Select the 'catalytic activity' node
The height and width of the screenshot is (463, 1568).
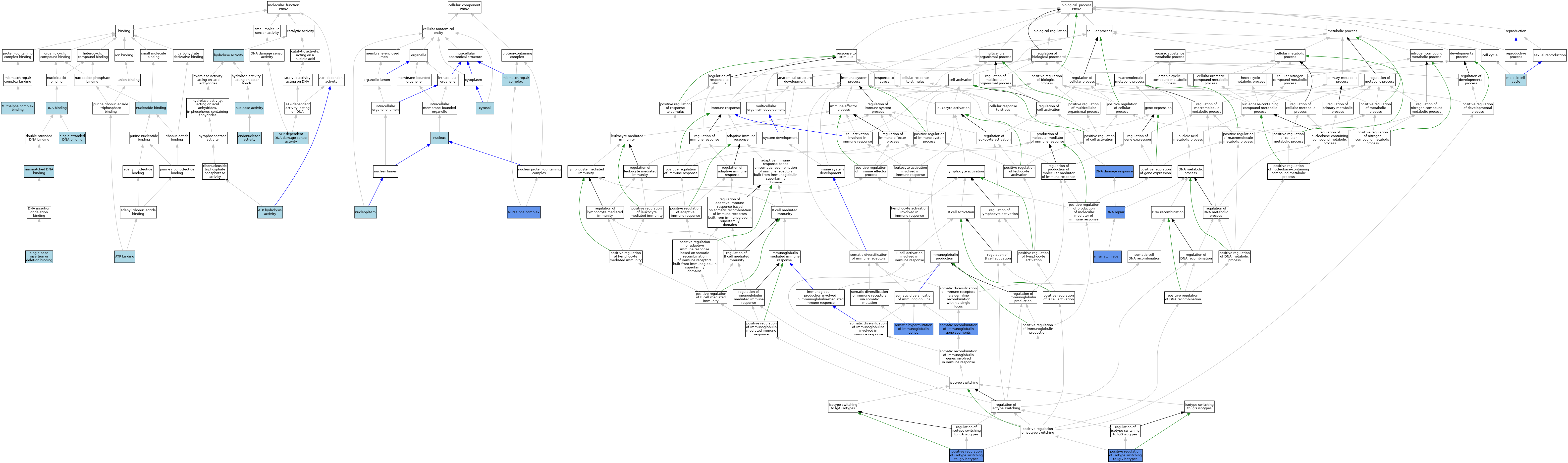pos(300,31)
